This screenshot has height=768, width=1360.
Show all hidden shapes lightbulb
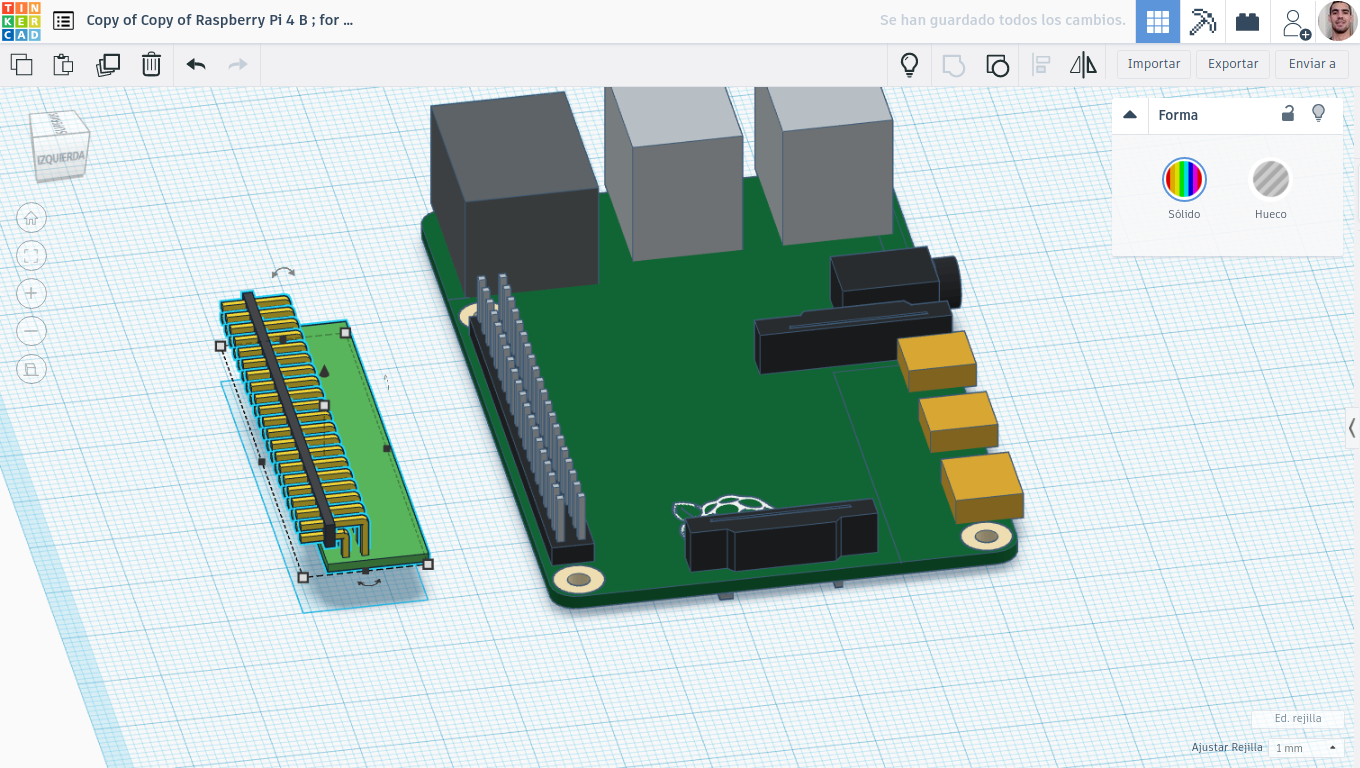coord(909,65)
